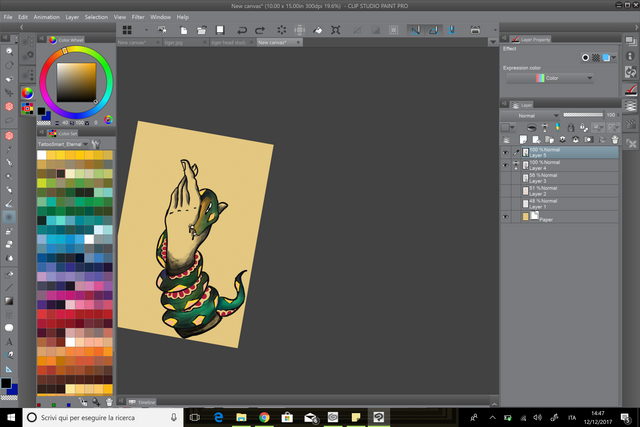
Task: Select the Magnifier zoom tool
Action: point(9,49)
